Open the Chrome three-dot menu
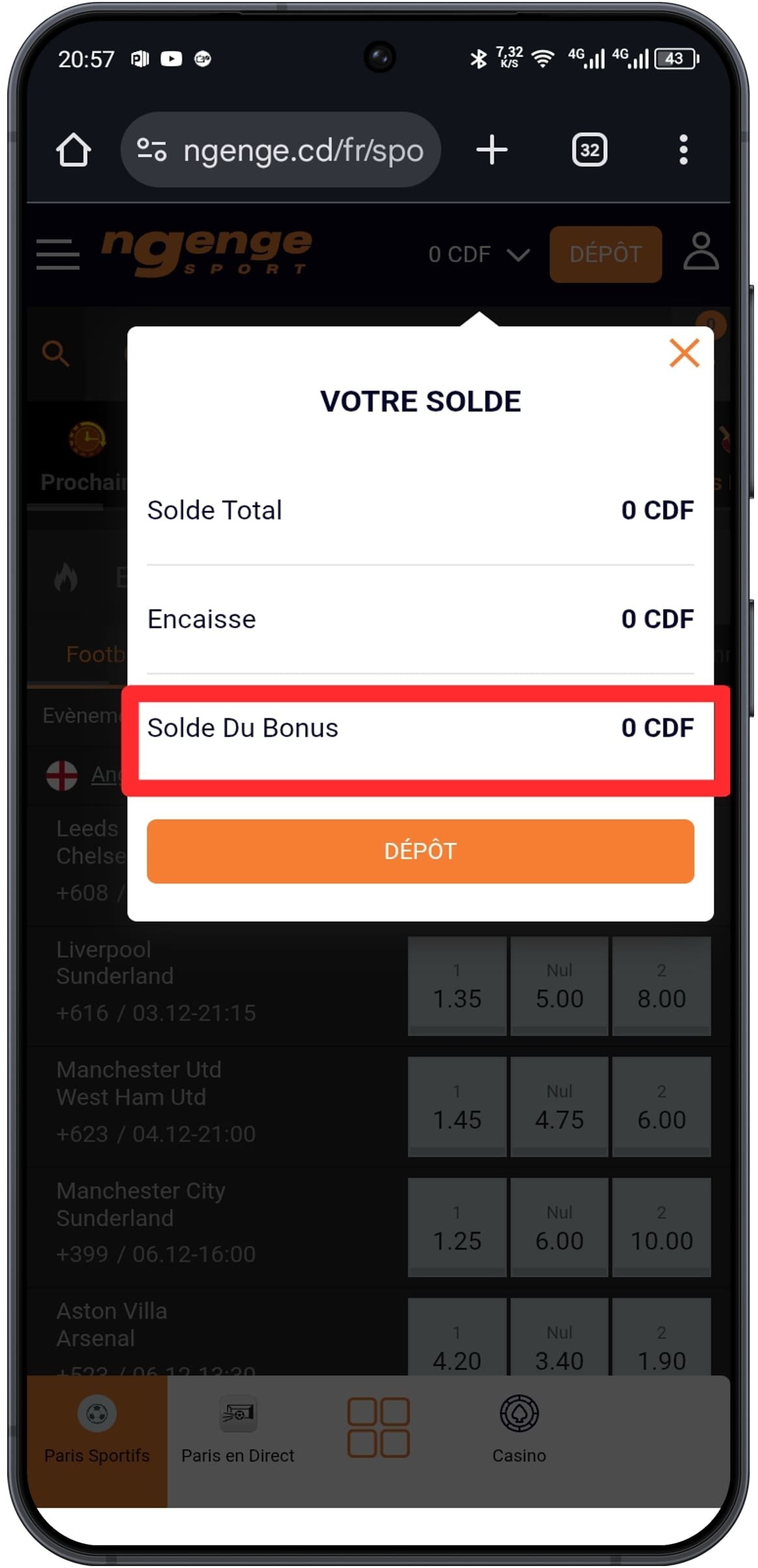This screenshot has width=758, height=1568. (x=683, y=149)
